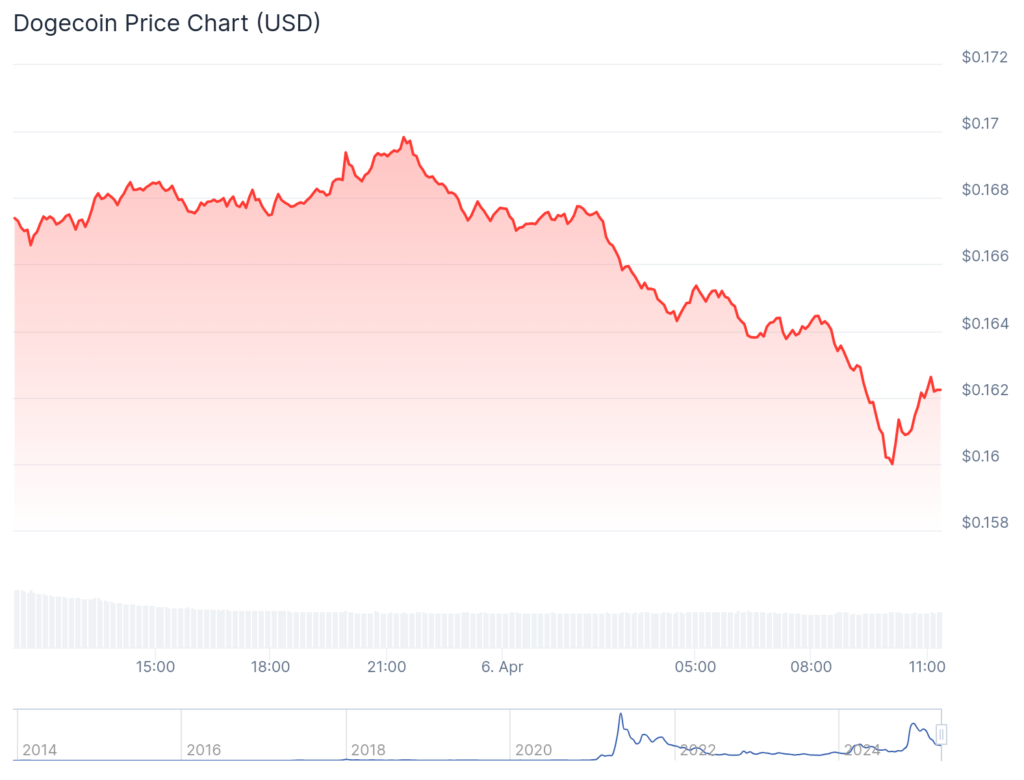Click the $0.16 price axis label
This screenshot has height=780, width=1024.
[x=981, y=457]
